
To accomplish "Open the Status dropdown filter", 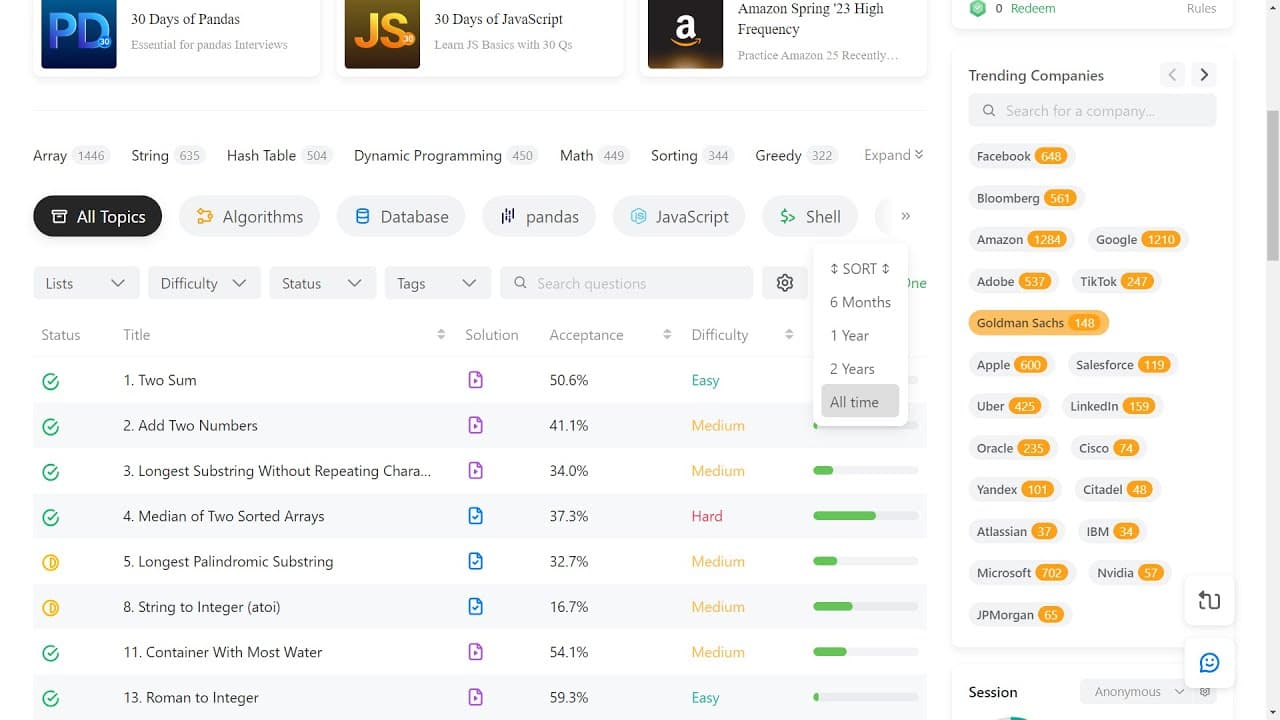I will pyautogui.click(x=322, y=283).
